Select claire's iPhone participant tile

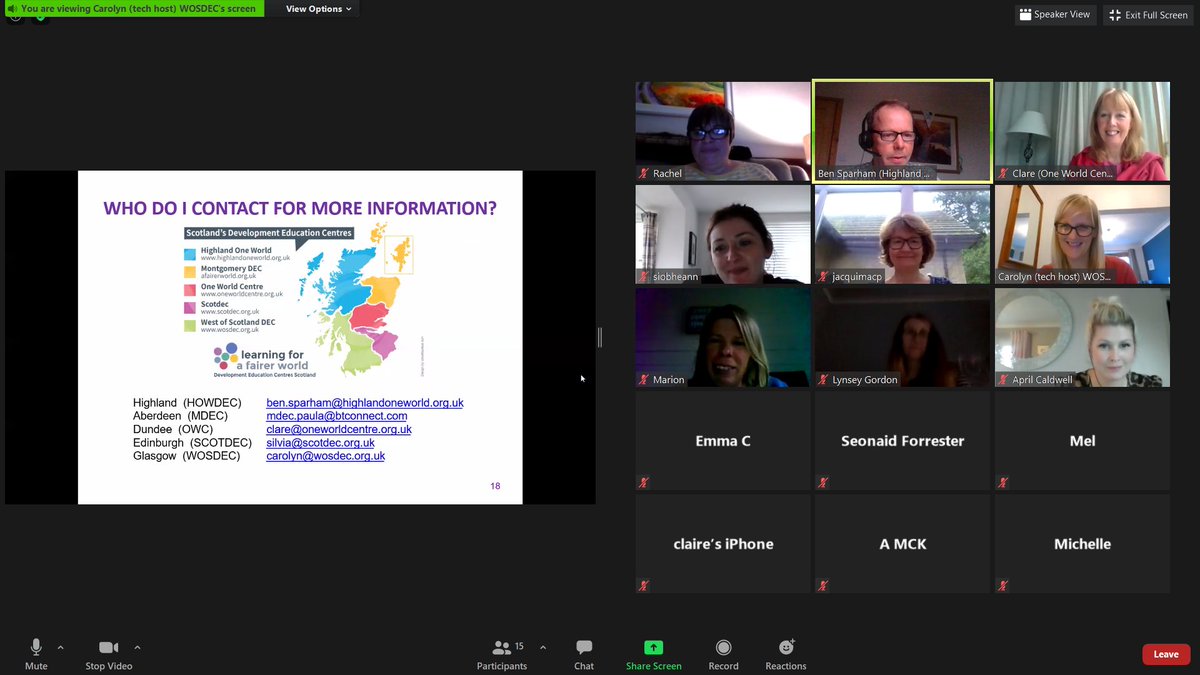[723, 543]
